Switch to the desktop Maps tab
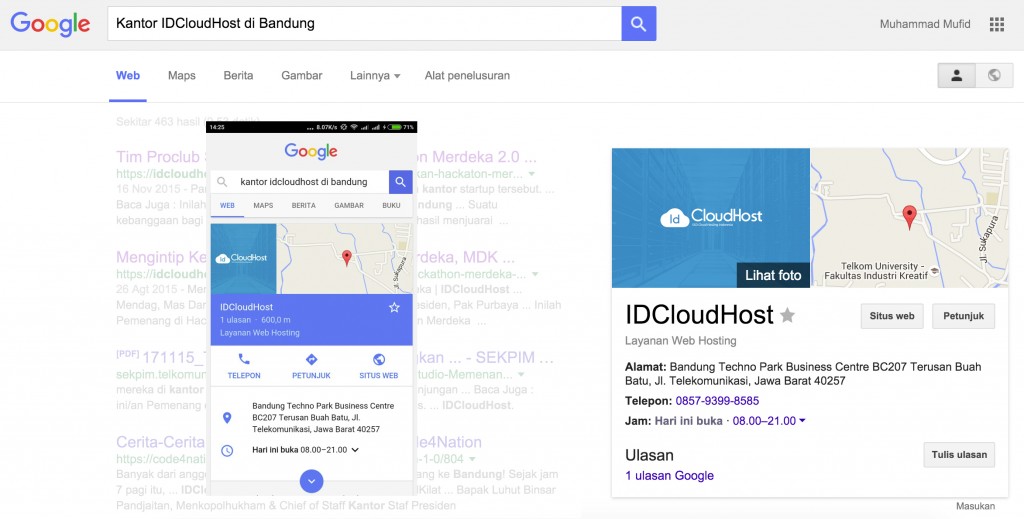The height and width of the screenshot is (519, 1024). coord(182,76)
